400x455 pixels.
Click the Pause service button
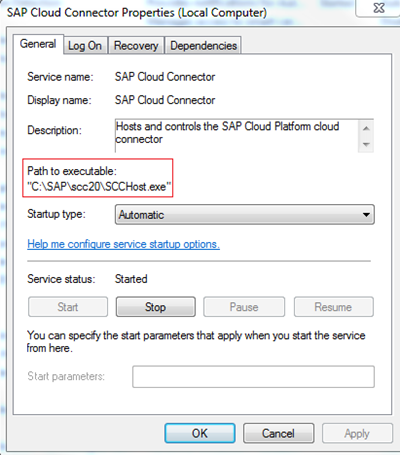pos(244,307)
